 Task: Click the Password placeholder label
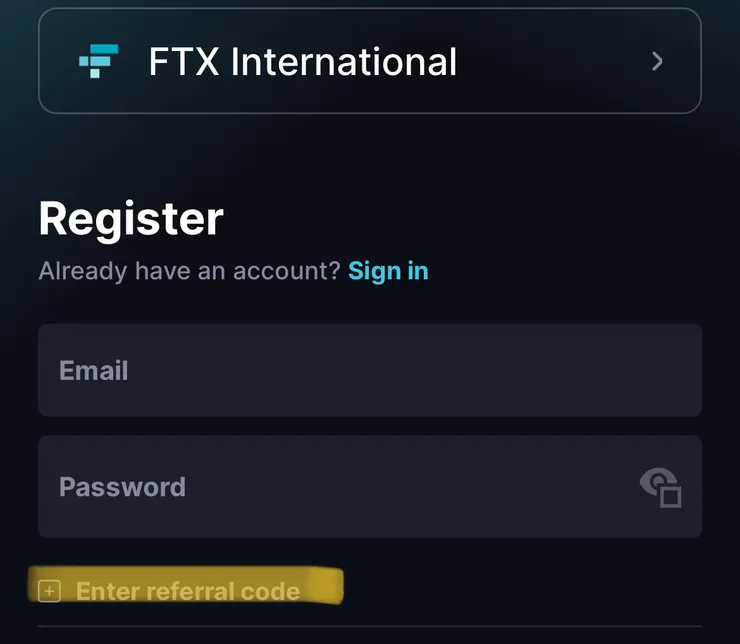(122, 487)
